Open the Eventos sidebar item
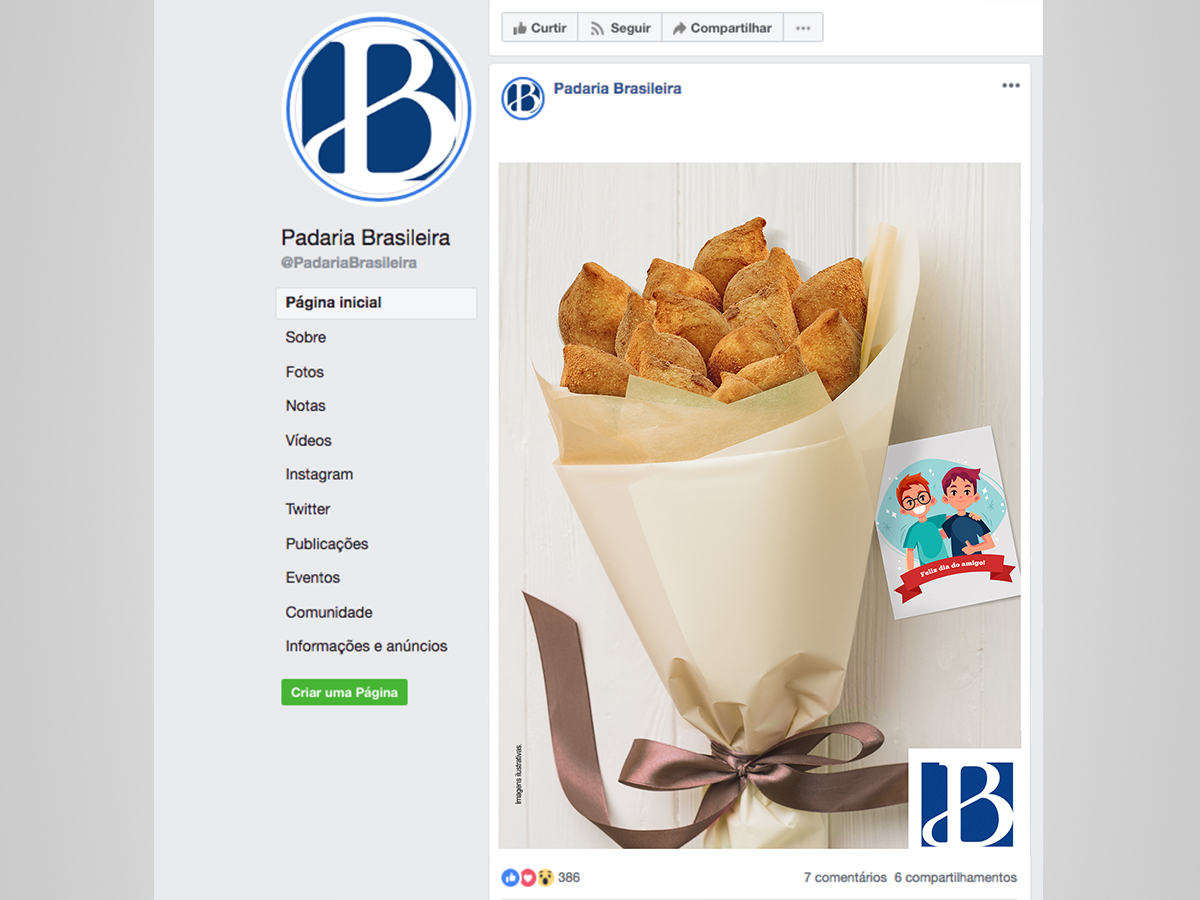Viewport: 1200px width, 900px height. 313,578
